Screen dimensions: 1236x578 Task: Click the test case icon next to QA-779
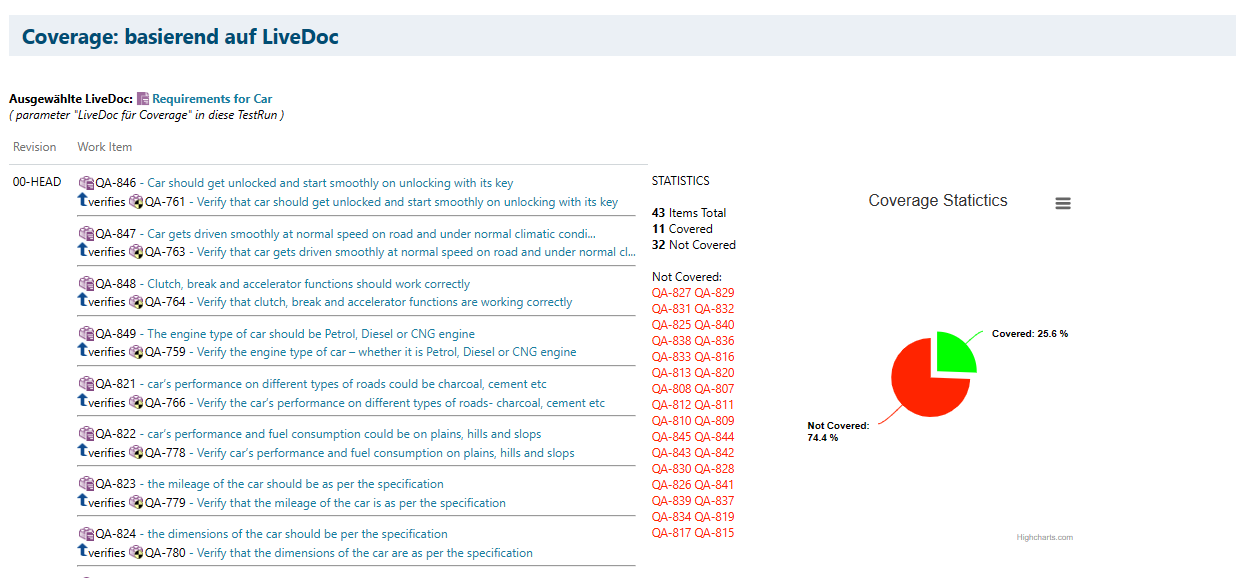coord(136,503)
